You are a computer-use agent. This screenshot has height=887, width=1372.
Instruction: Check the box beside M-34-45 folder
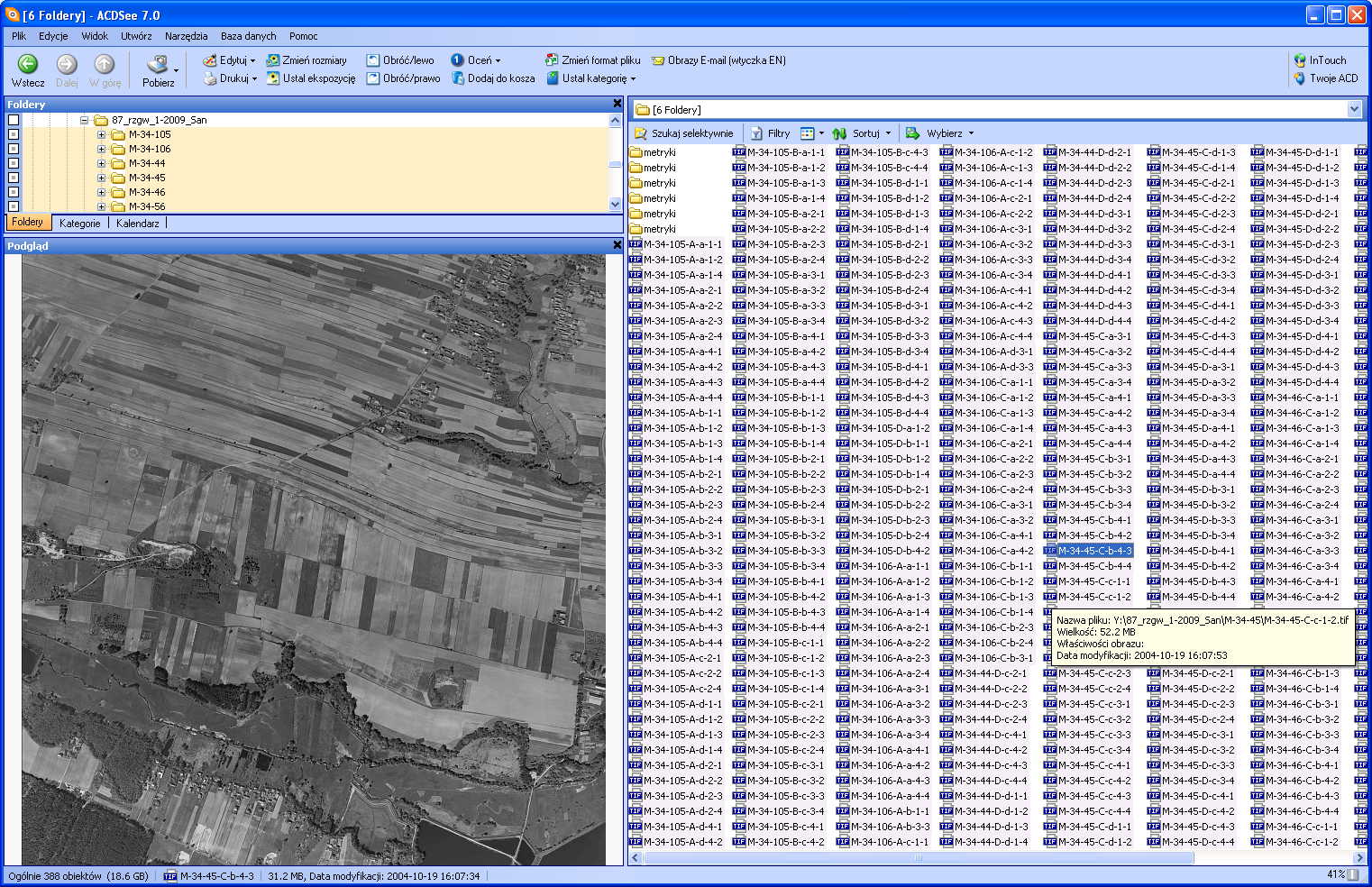click(x=14, y=178)
